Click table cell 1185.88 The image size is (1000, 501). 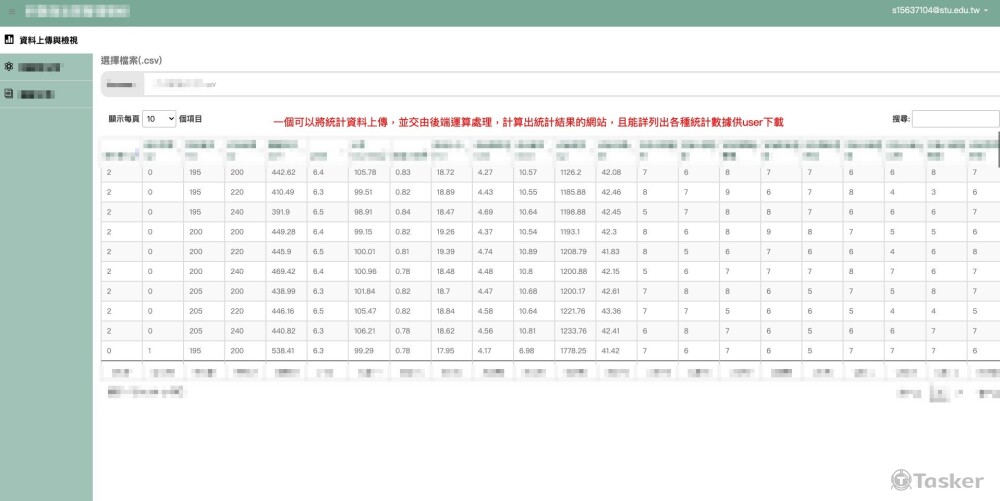pos(576,192)
